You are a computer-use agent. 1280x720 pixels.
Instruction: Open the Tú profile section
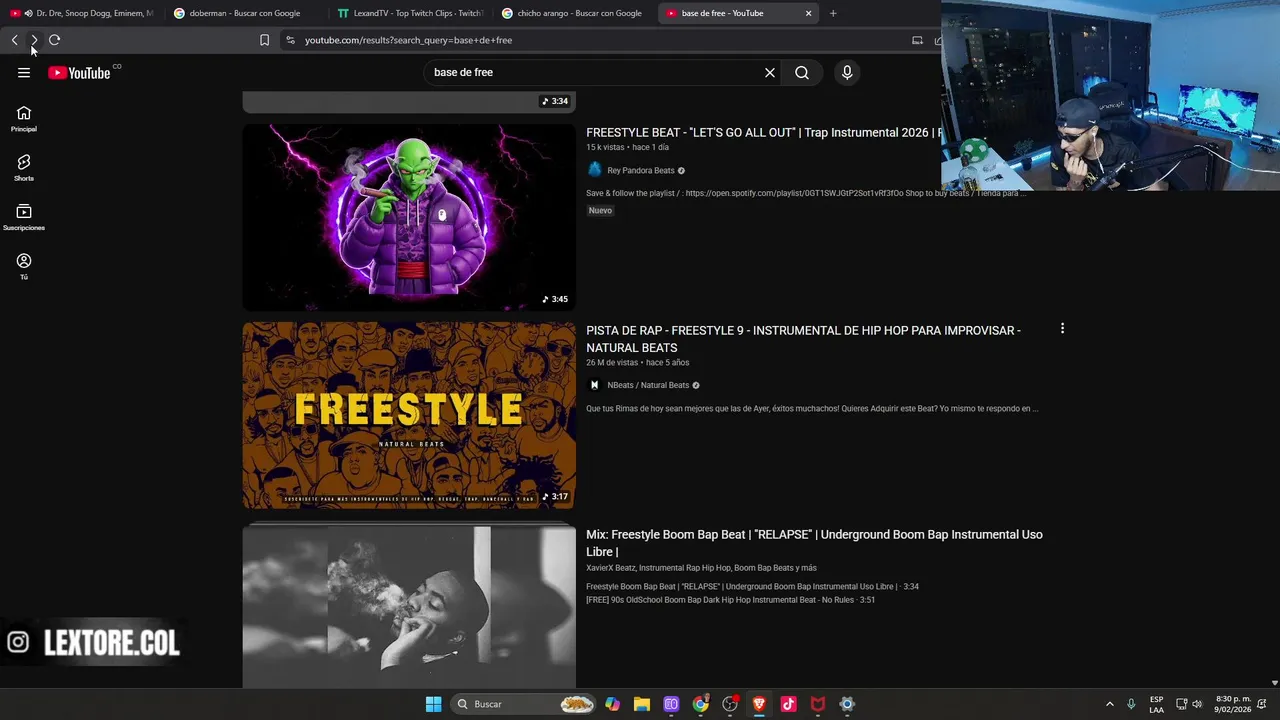(24, 266)
